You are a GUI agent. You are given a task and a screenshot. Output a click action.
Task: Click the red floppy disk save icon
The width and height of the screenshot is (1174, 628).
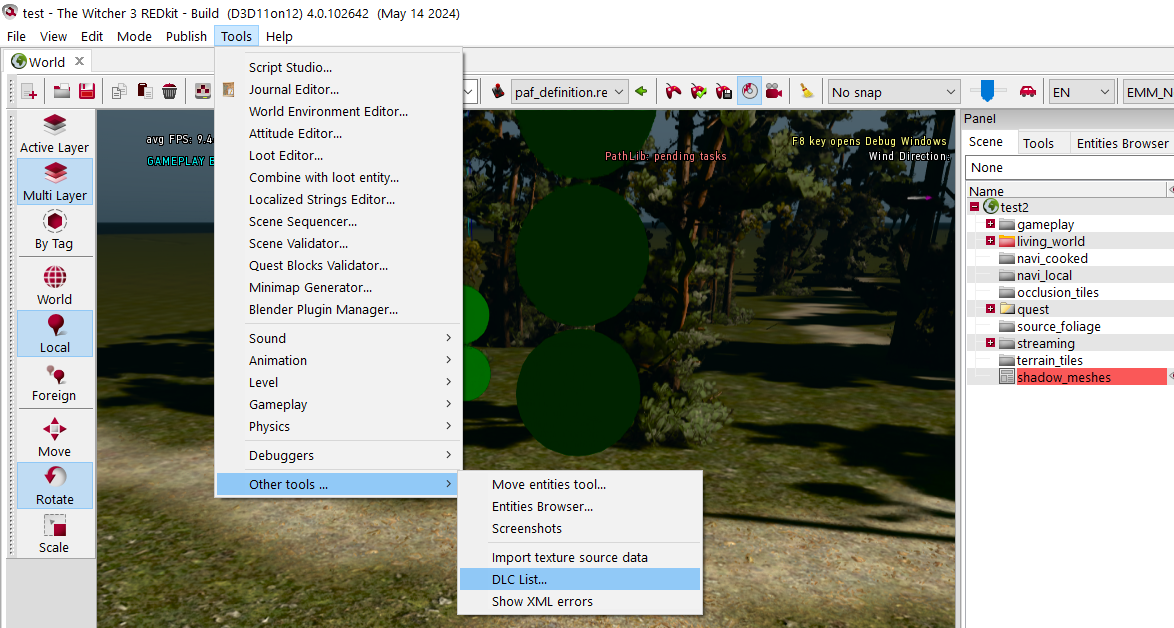[87, 92]
